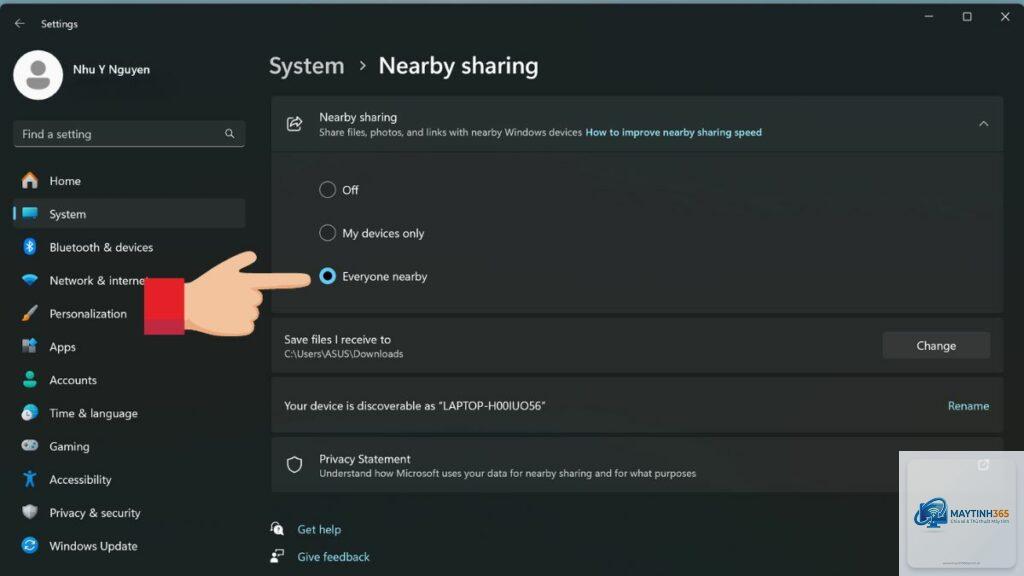Open Time & language settings
Viewport: 1024px width, 576px height.
(129, 413)
